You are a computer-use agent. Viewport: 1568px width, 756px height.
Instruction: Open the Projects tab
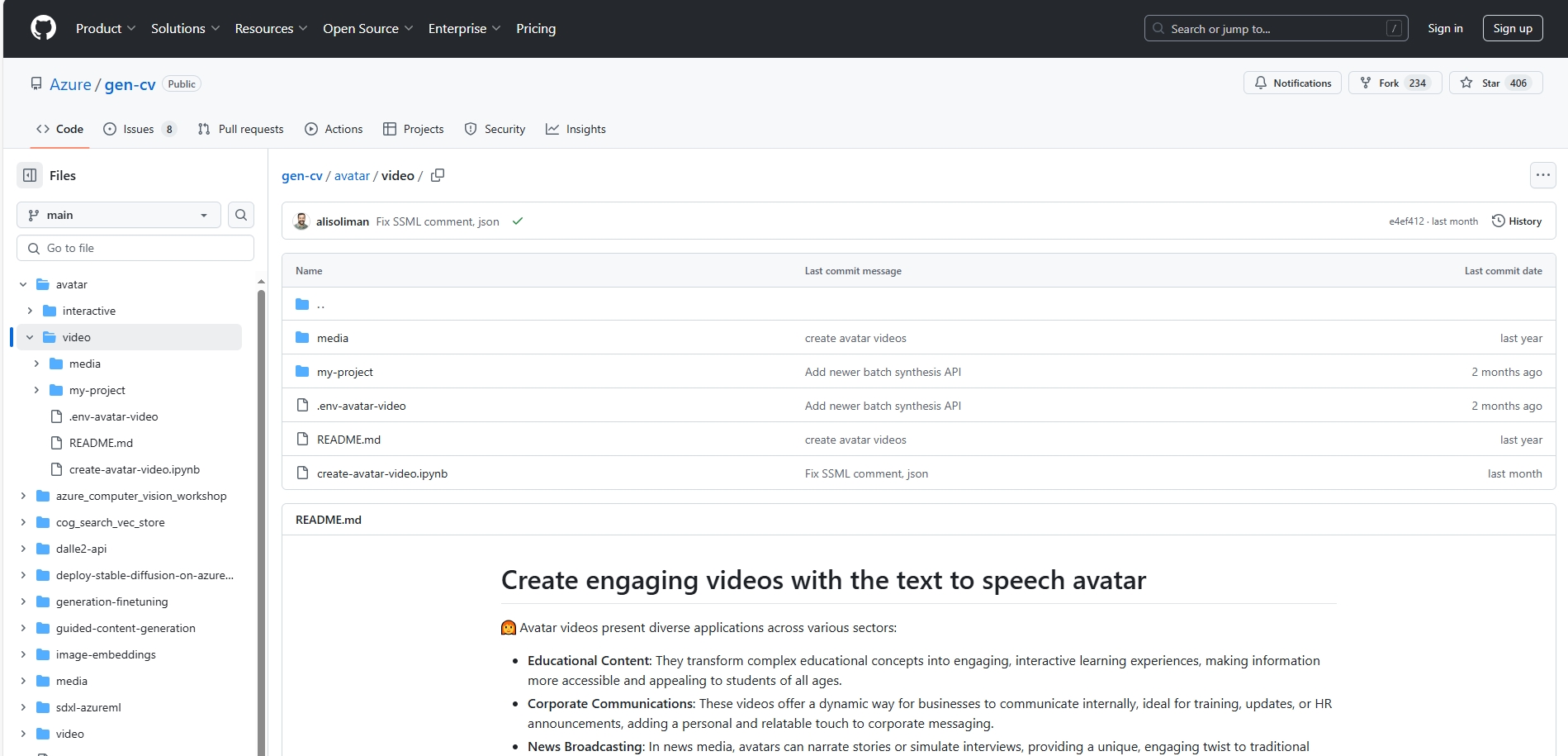tap(414, 129)
